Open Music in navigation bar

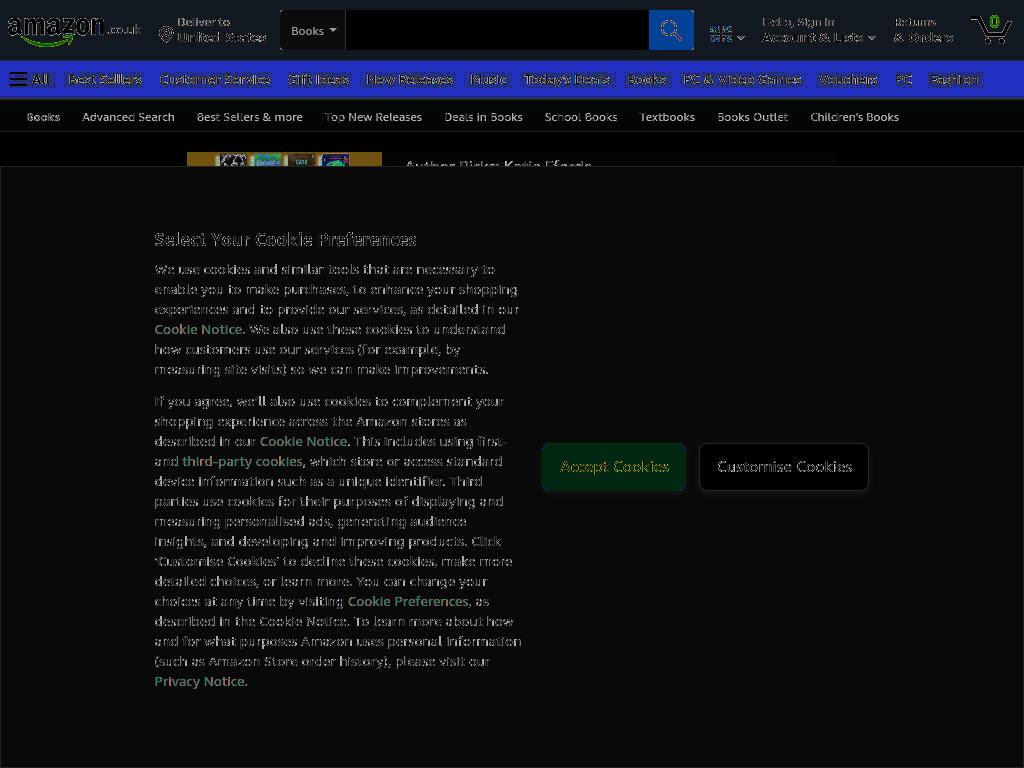tap(488, 80)
